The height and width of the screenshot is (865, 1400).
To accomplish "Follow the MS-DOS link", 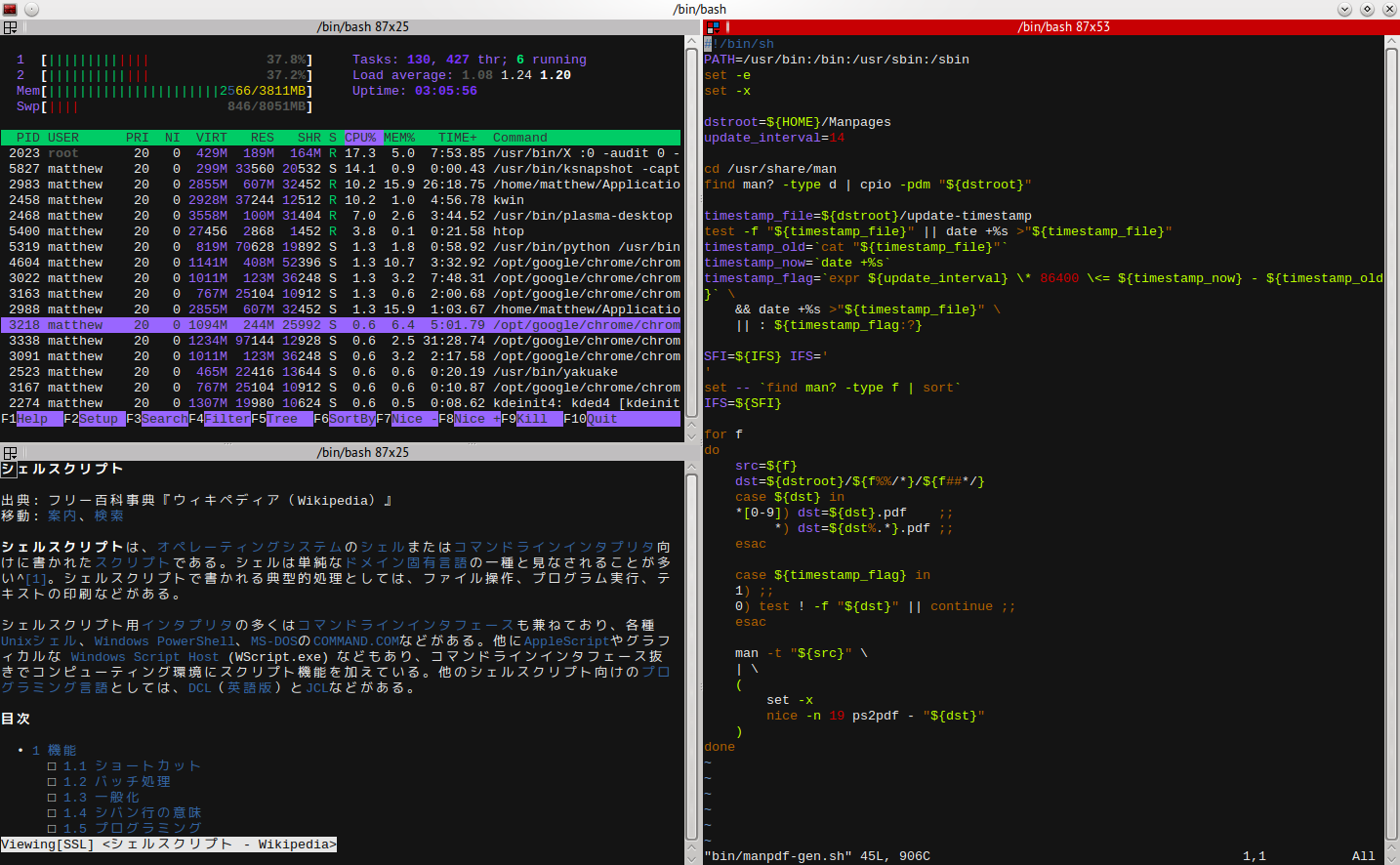I will coord(274,641).
